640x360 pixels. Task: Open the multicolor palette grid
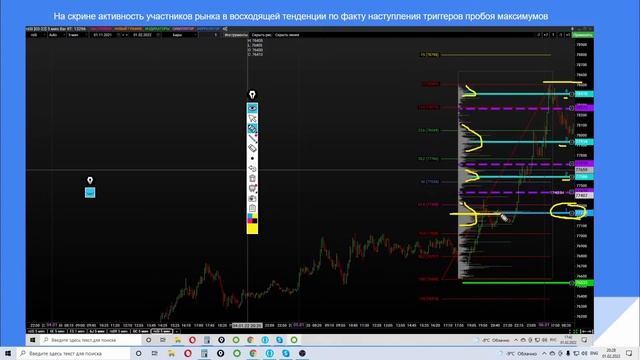click(x=252, y=218)
